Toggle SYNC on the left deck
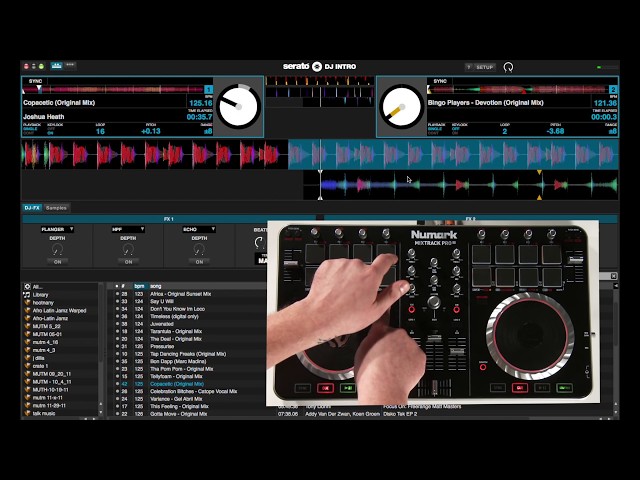The width and height of the screenshot is (640, 480). 35,81
